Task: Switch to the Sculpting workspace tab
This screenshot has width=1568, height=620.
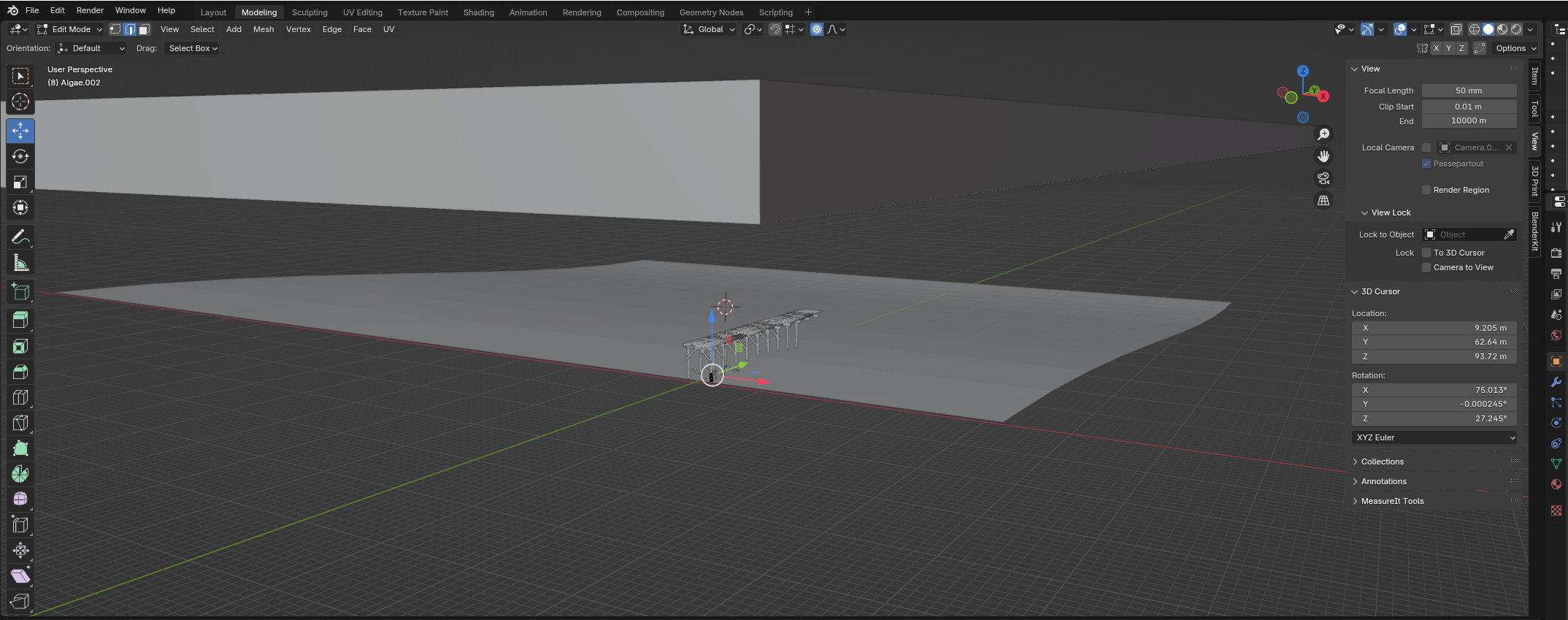Action: tap(310, 12)
